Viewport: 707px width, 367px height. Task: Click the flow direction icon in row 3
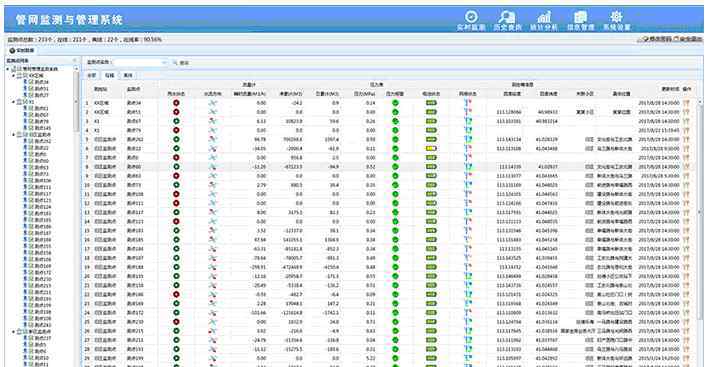click(213, 121)
